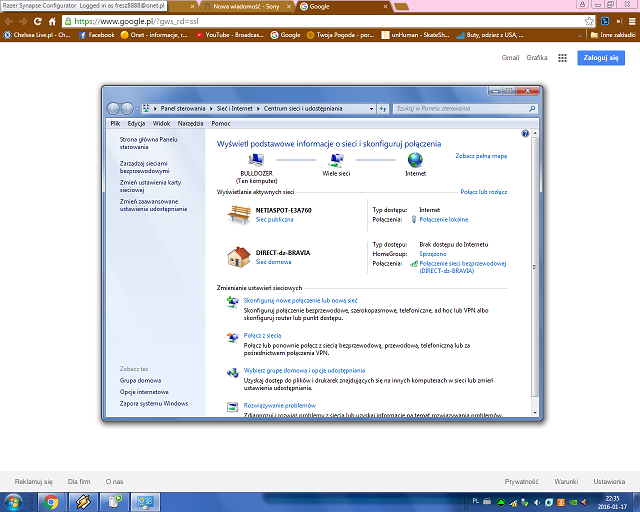Viewport: 640px width, 512px height.
Task: Click the BULLDOZER computer icon
Action: (257, 159)
